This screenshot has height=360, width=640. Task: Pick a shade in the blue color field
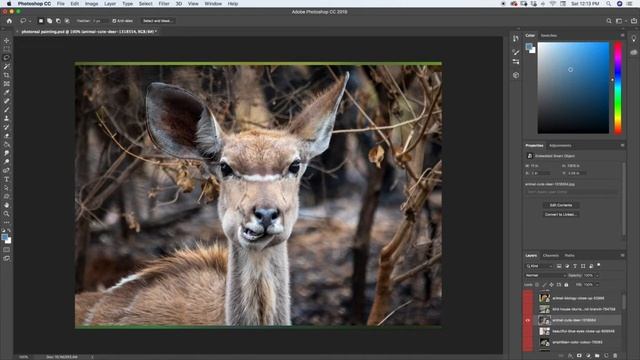573,88
